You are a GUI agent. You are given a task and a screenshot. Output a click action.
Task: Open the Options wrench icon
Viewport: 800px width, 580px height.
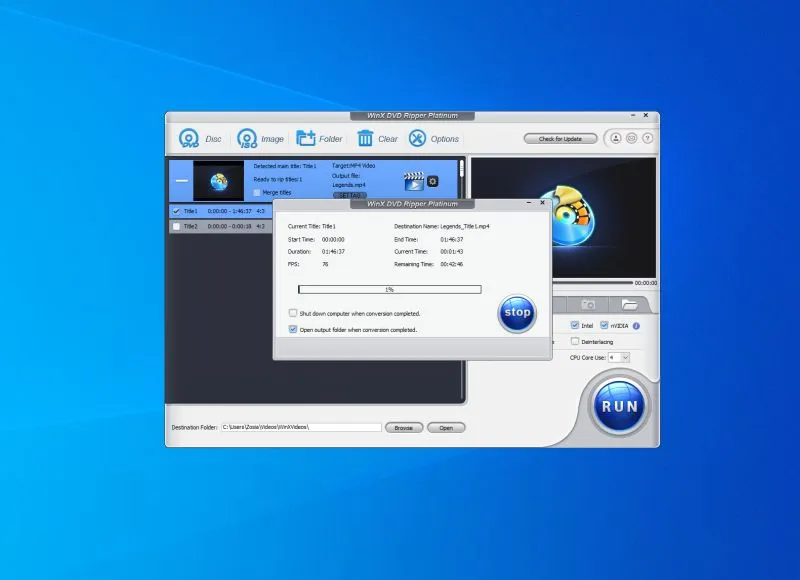pos(417,139)
